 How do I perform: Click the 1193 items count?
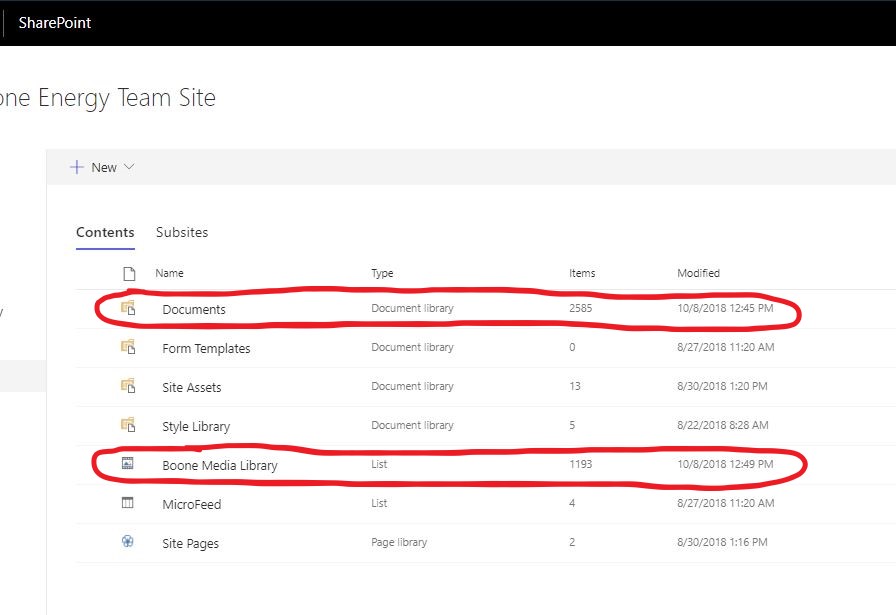tap(580, 464)
